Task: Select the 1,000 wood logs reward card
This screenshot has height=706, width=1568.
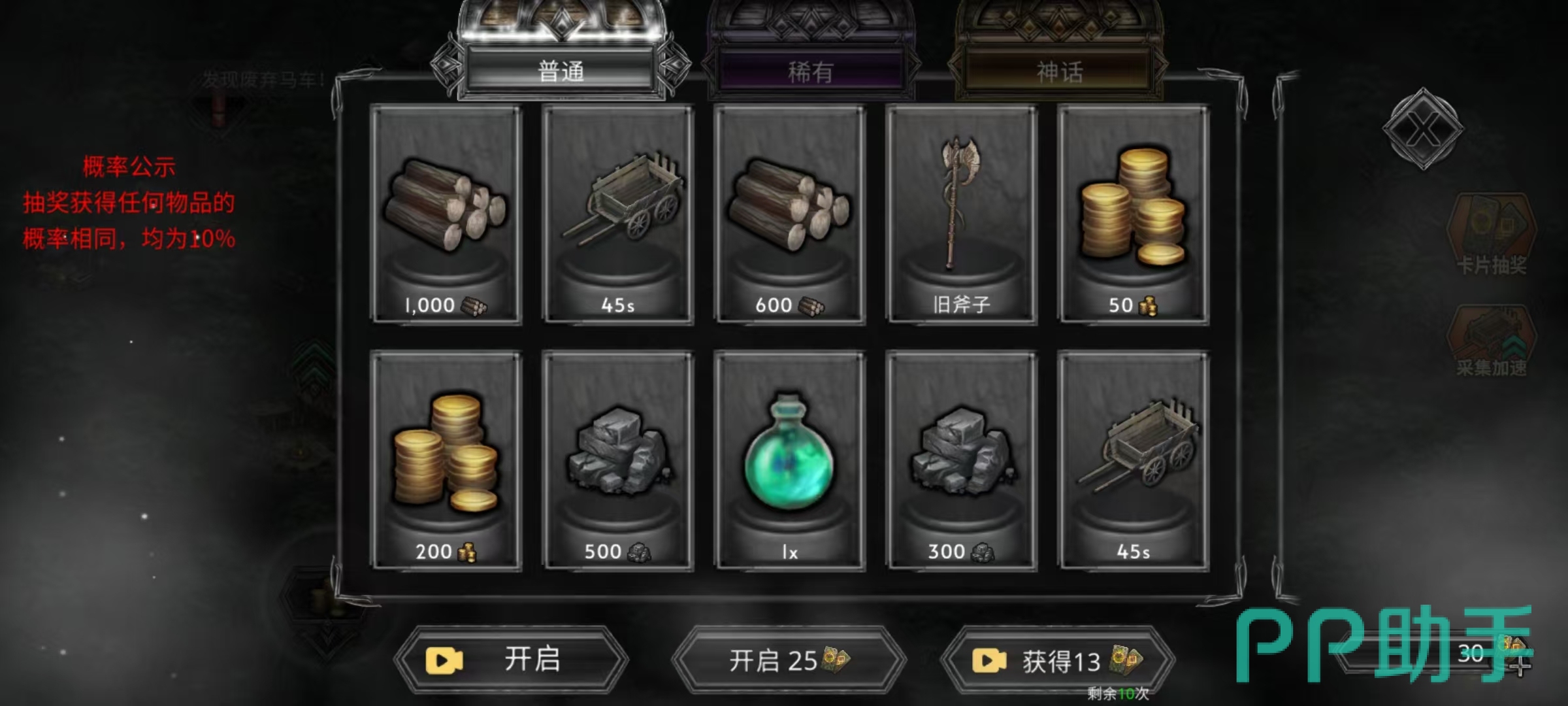Action: coord(446,214)
